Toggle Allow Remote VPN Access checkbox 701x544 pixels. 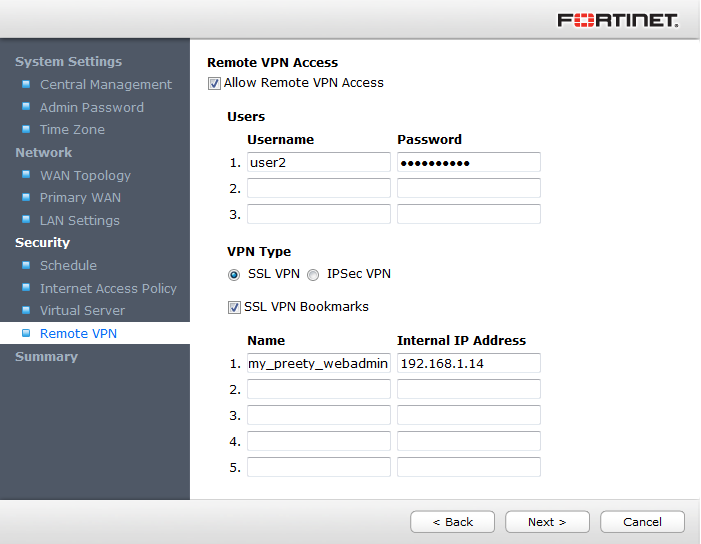tap(214, 83)
